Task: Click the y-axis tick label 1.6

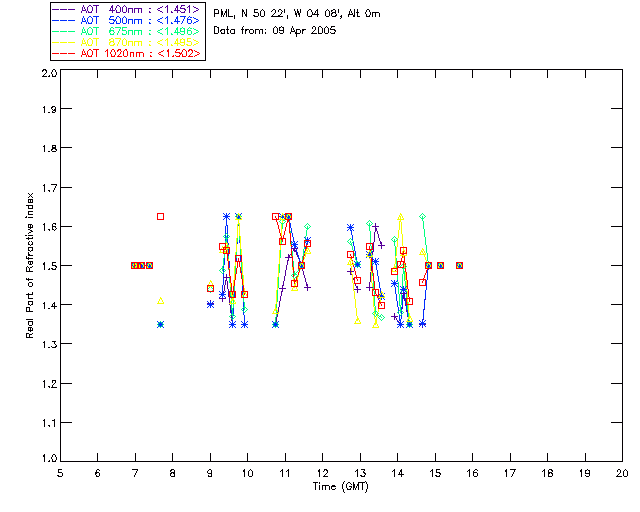Action: 49,227
